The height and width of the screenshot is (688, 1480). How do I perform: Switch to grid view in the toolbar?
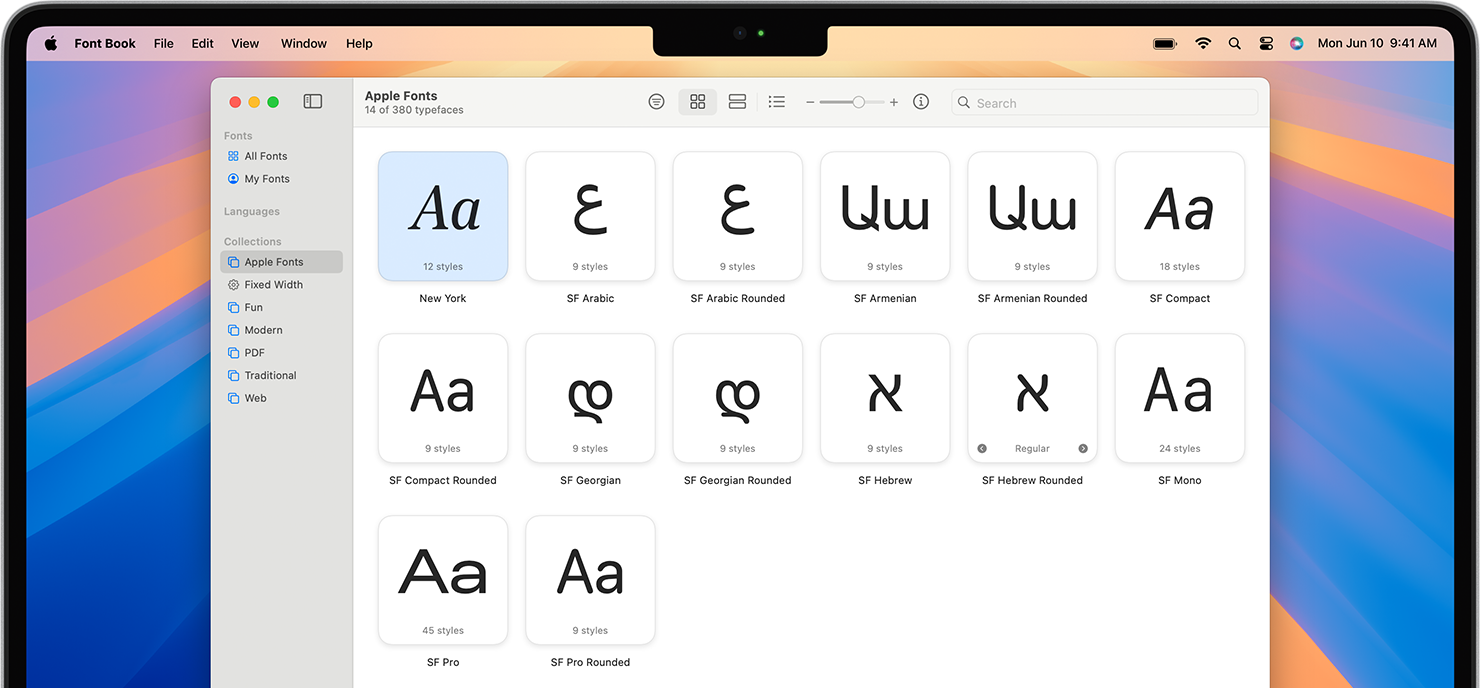pos(697,101)
